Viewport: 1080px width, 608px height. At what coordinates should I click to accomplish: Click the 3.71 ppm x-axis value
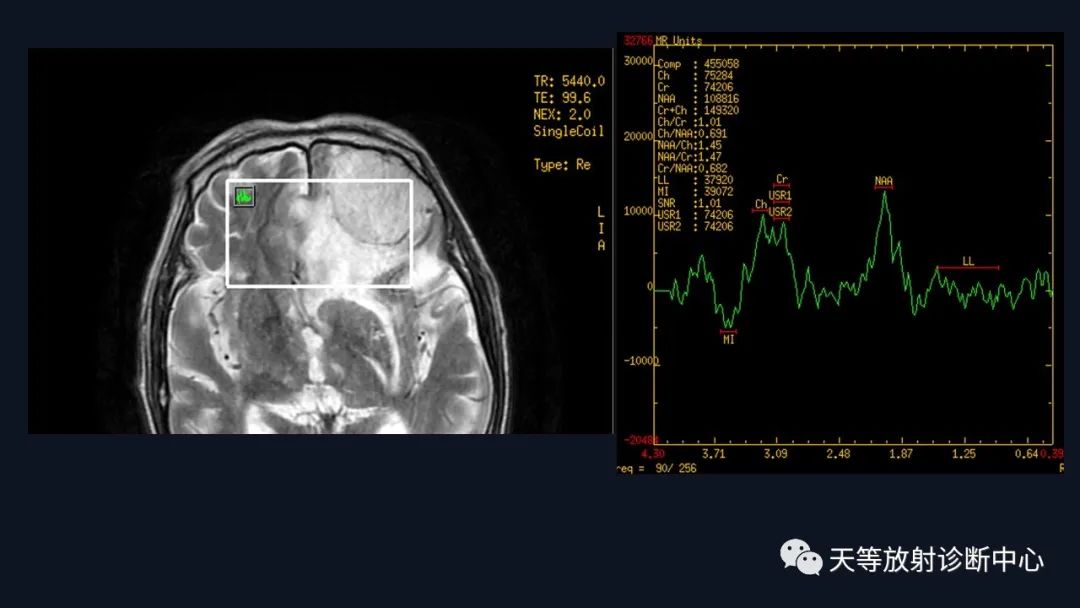click(714, 454)
